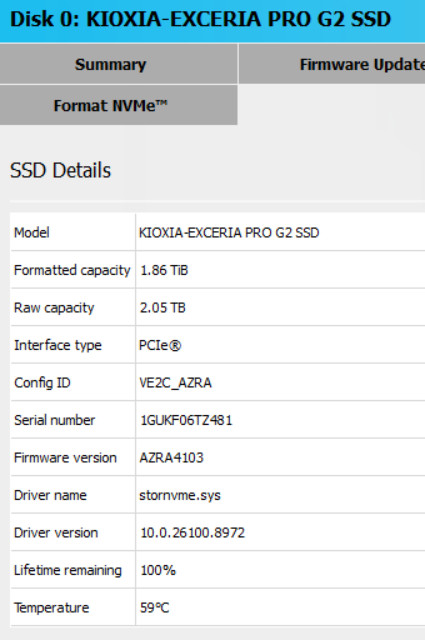Select the Model label cell

[x=32, y=233]
